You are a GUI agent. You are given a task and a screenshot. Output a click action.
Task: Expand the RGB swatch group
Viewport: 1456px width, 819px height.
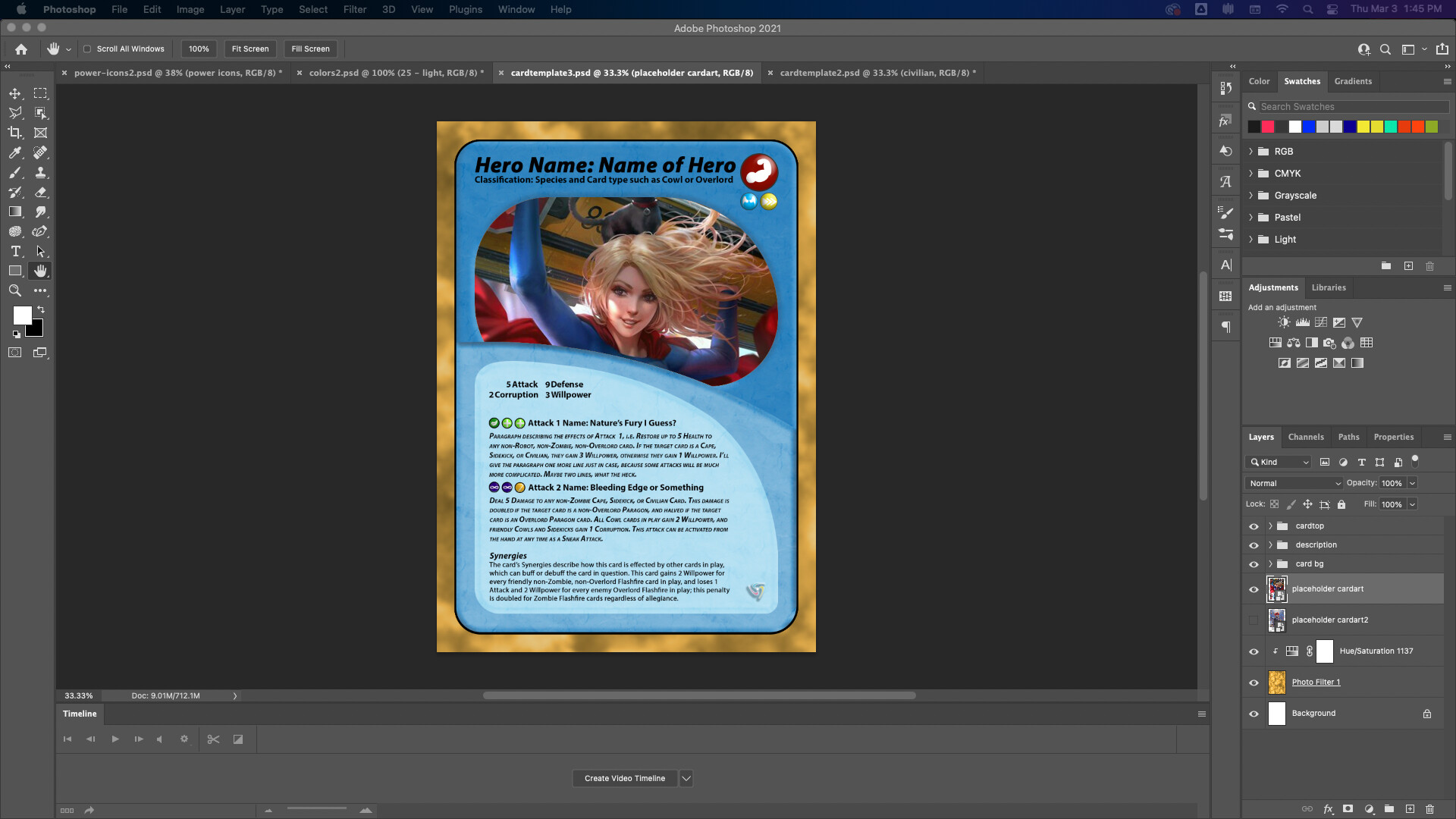[1251, 151]
